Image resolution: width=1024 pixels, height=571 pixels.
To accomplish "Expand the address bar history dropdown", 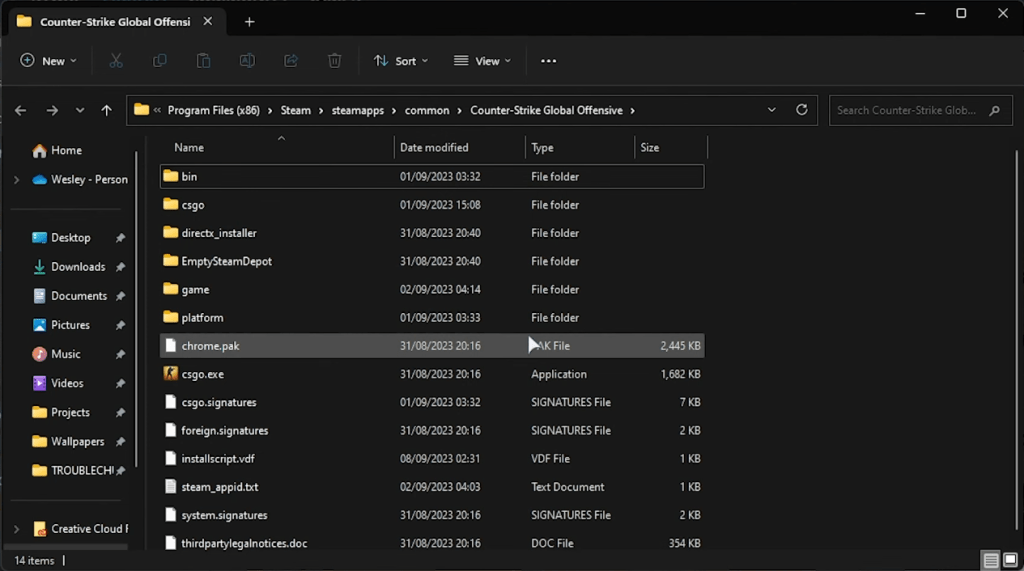I will click(771, 110).
